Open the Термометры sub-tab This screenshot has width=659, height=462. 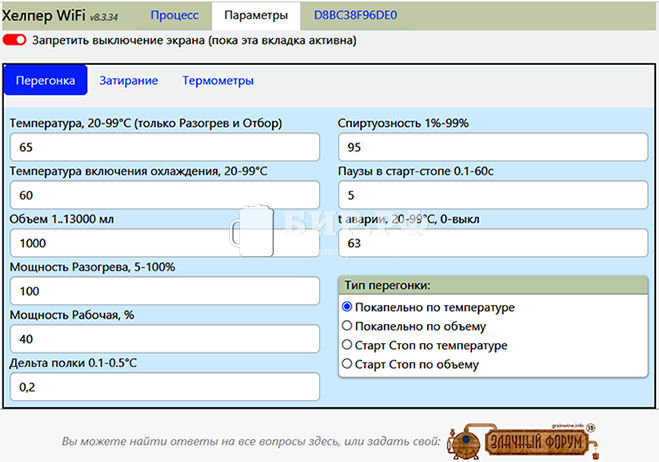coord(218,80)
